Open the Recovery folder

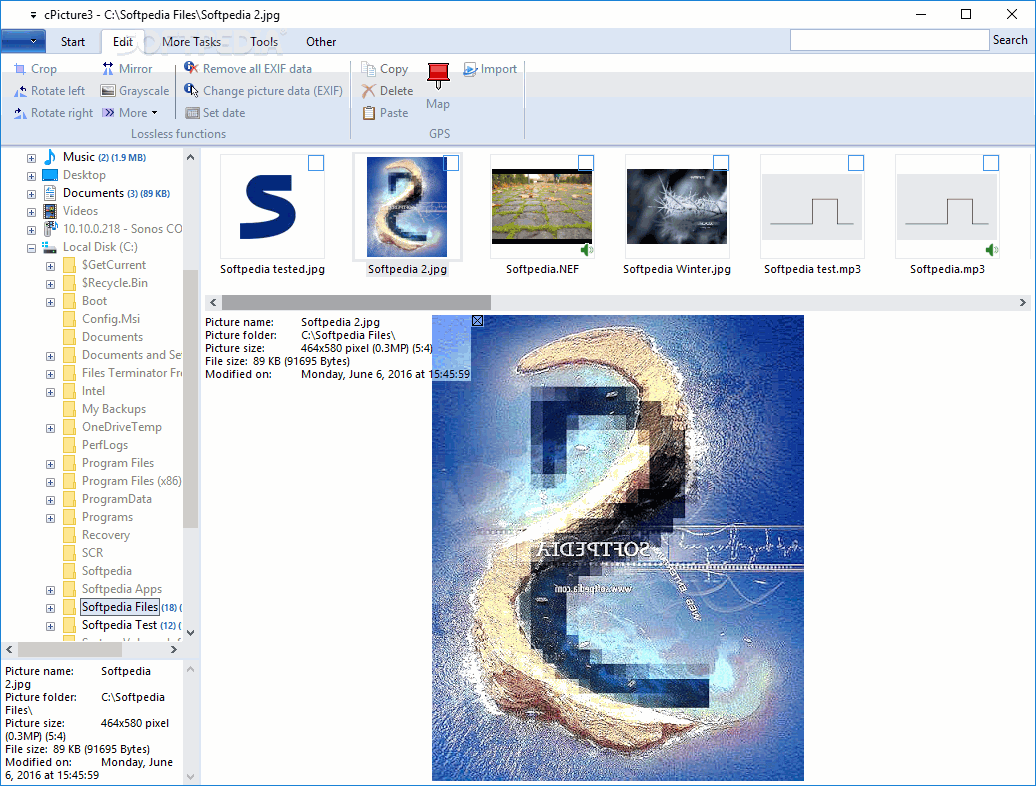(x=106, y=535)
